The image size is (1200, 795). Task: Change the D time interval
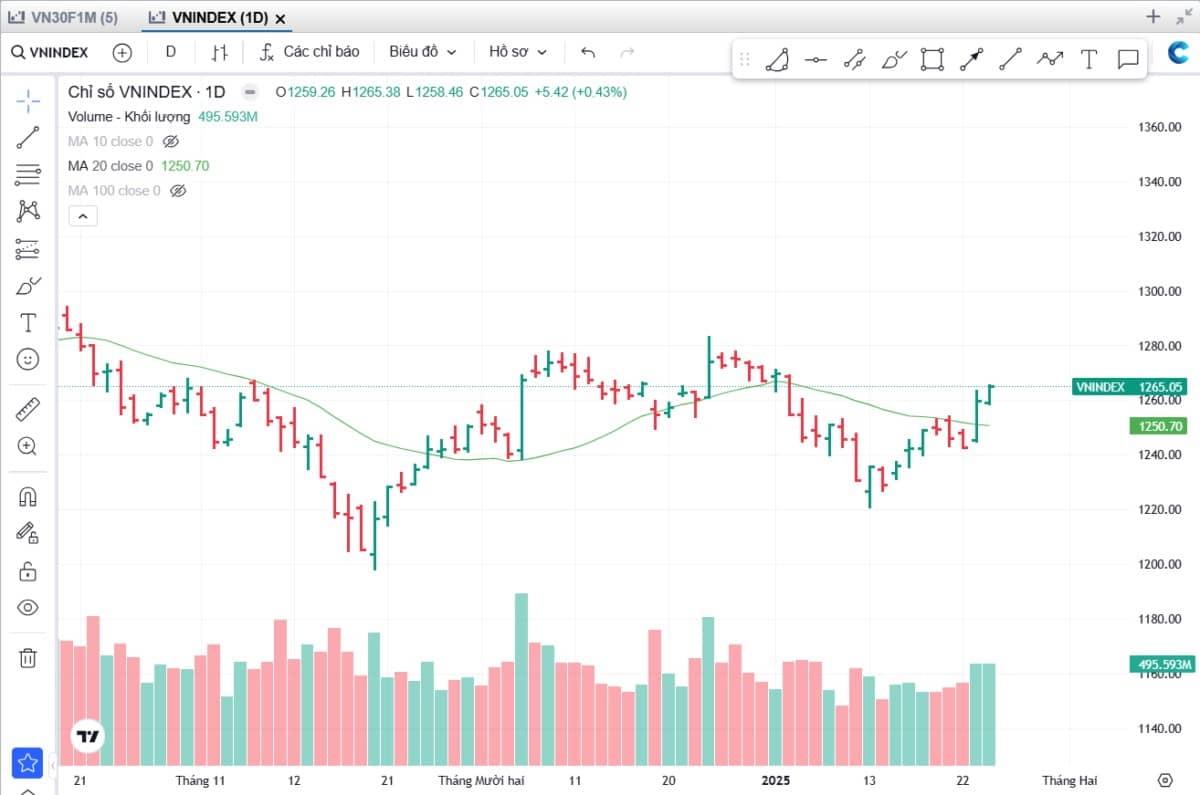click(171, 52)
